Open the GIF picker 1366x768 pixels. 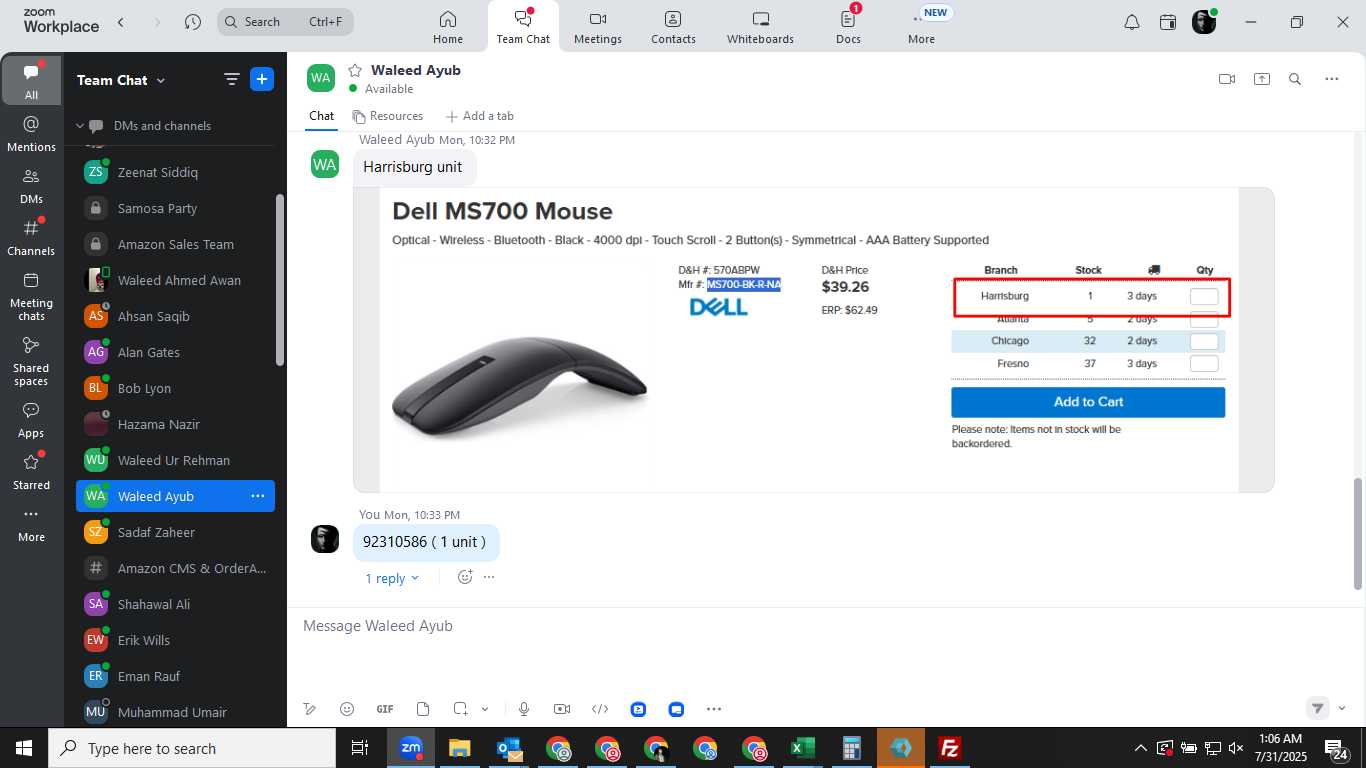pyautogui.click(x=385, y=709)
